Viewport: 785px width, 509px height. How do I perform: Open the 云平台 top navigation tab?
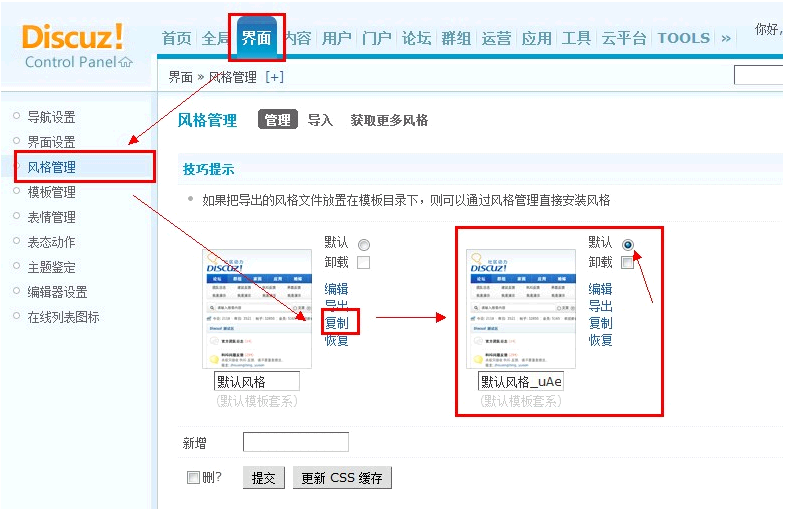[624, 38]
